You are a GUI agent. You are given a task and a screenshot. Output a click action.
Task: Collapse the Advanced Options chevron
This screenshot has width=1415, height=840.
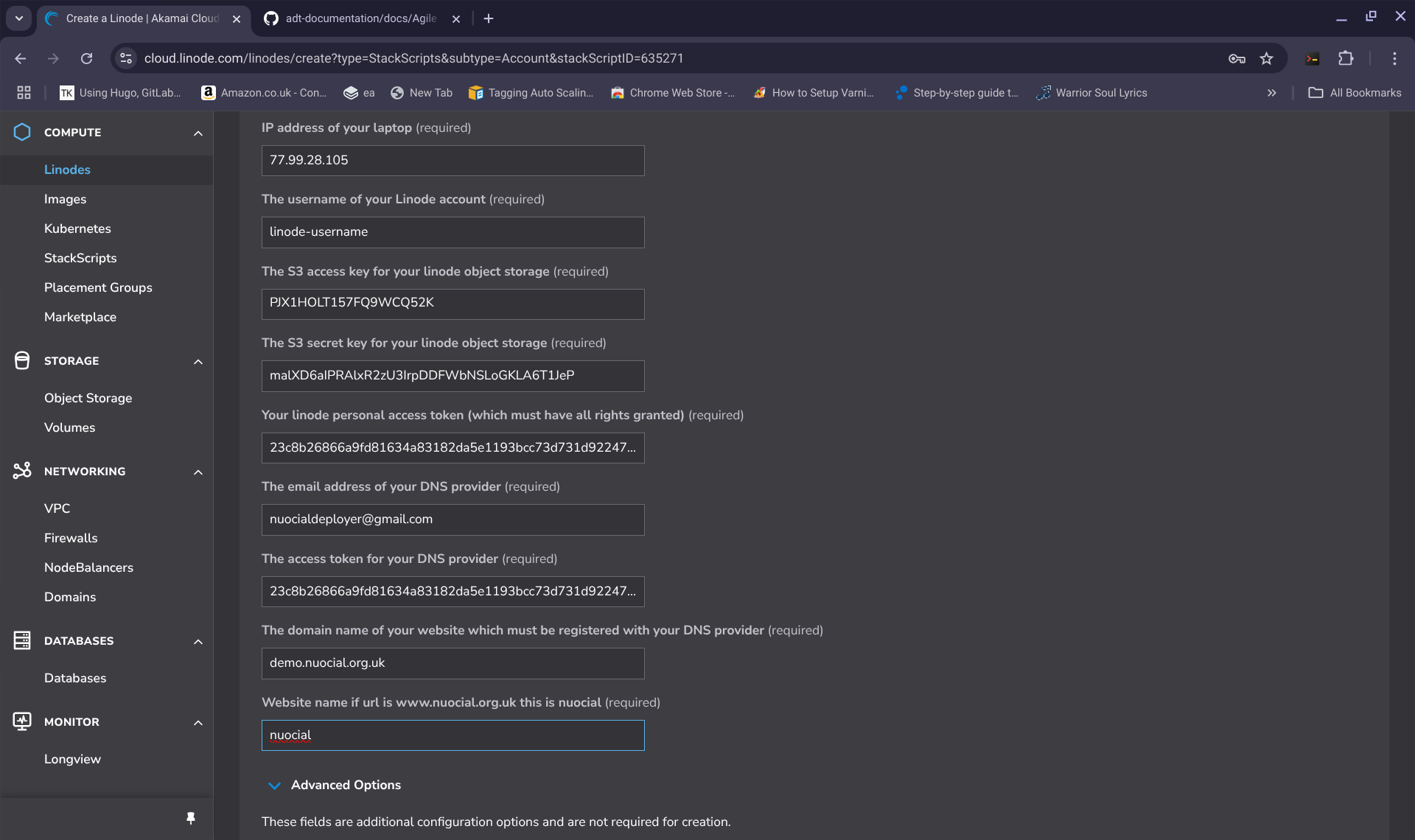(274, 785)
